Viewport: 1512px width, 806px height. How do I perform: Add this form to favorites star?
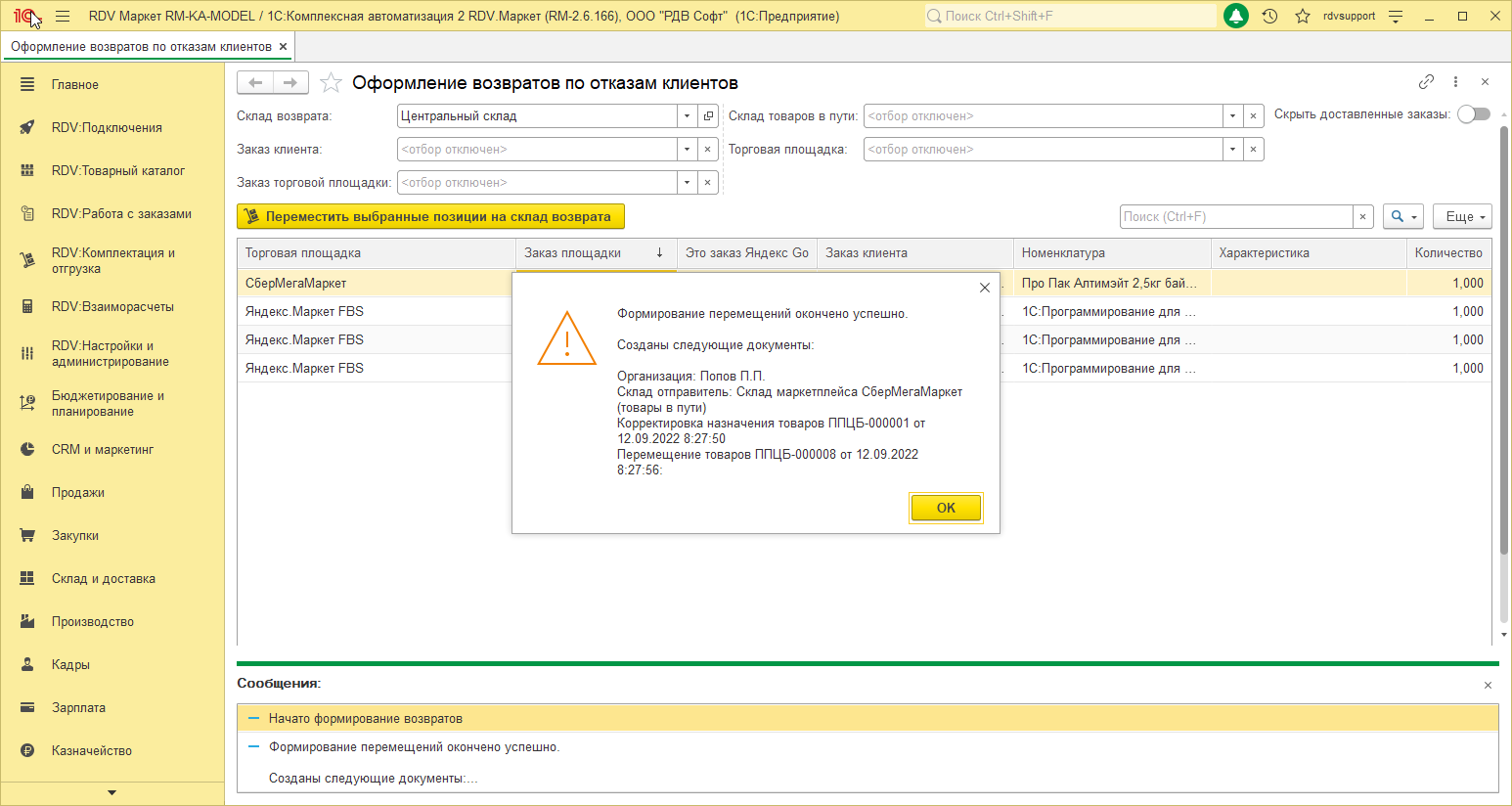[331, 83]
